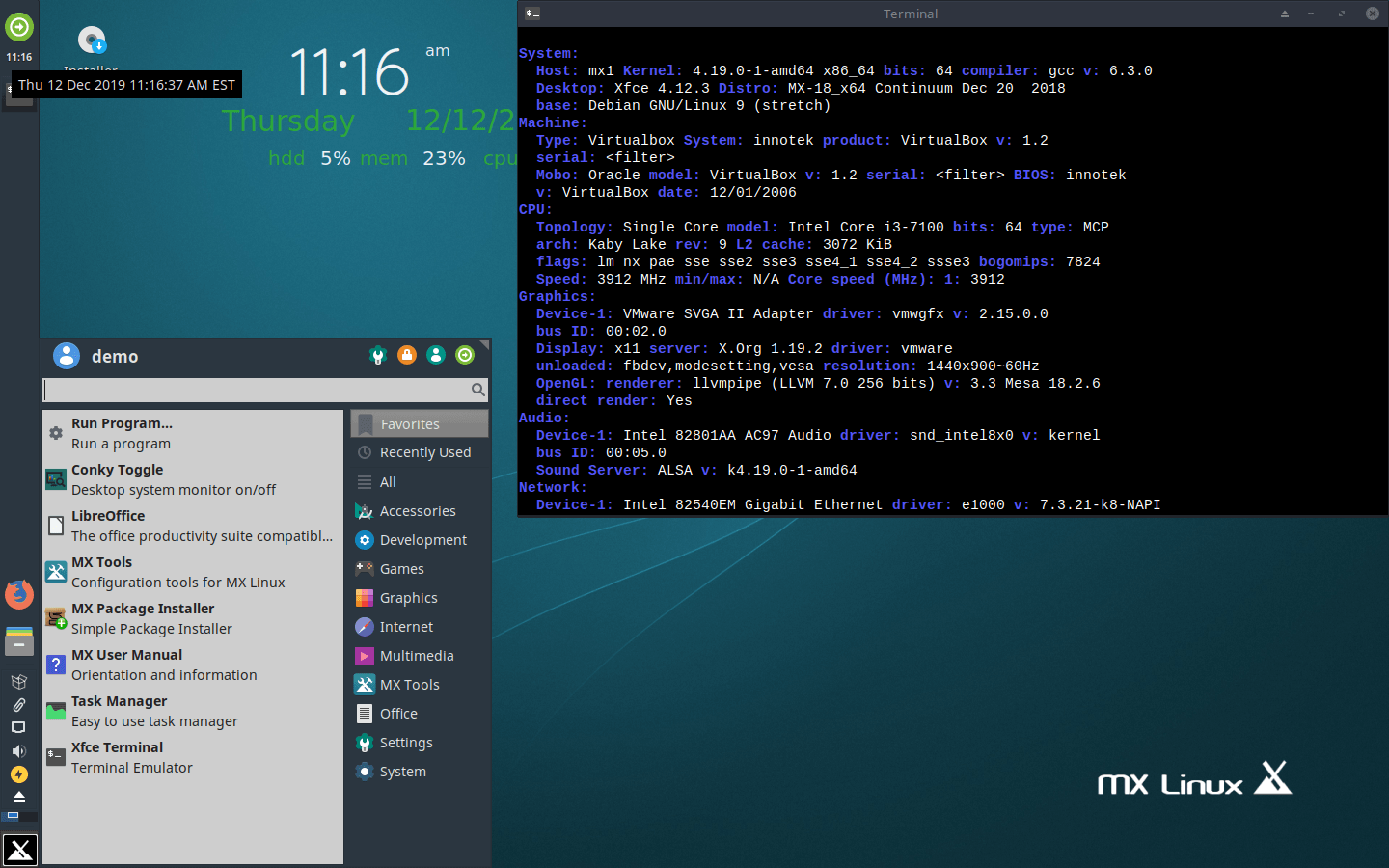Viewport: 1389px width, 868px height.
Task: Open the Development category
Action: pyautogui.click(x=420, y=540)
